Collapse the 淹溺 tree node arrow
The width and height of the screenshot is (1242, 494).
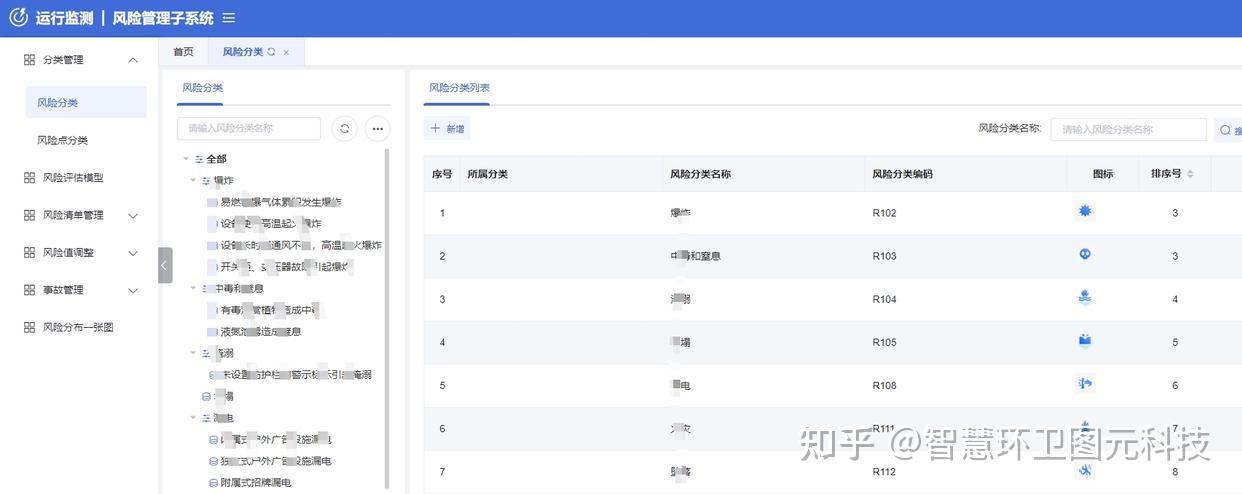click(194, 353)
